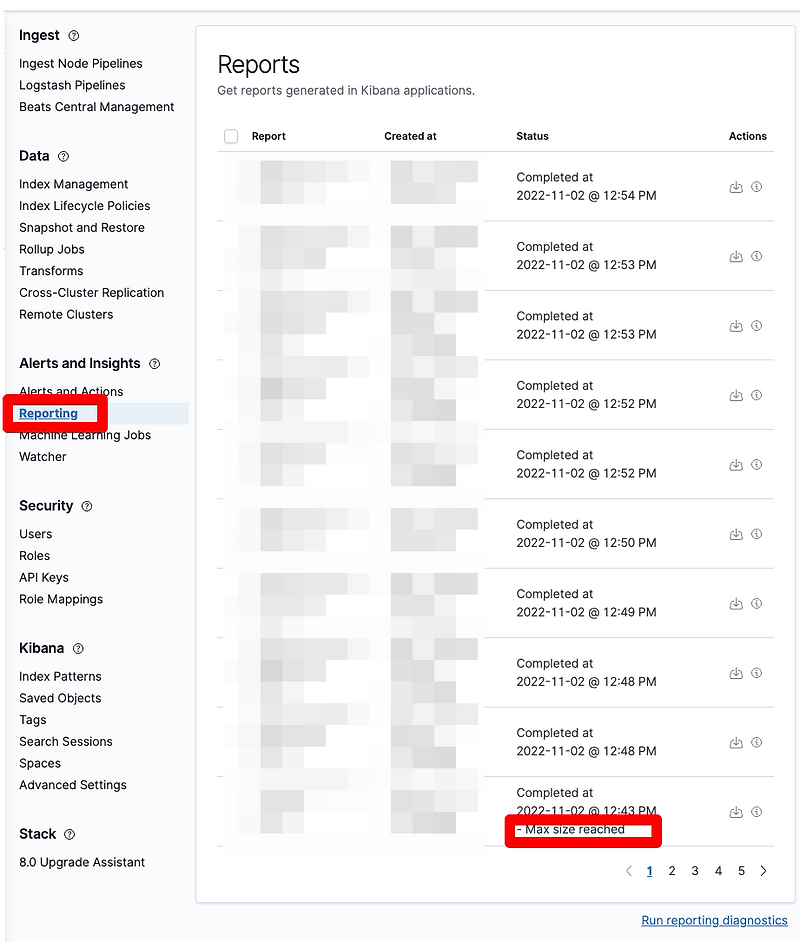Click the next page chevron
This screenshot has width=800, height=942.
point(763,871)
